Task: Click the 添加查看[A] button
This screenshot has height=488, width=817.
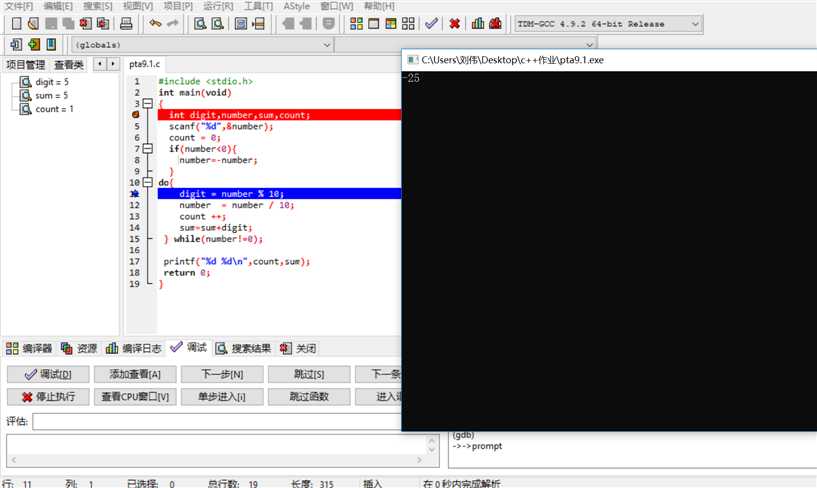Action: coord(135,374)
